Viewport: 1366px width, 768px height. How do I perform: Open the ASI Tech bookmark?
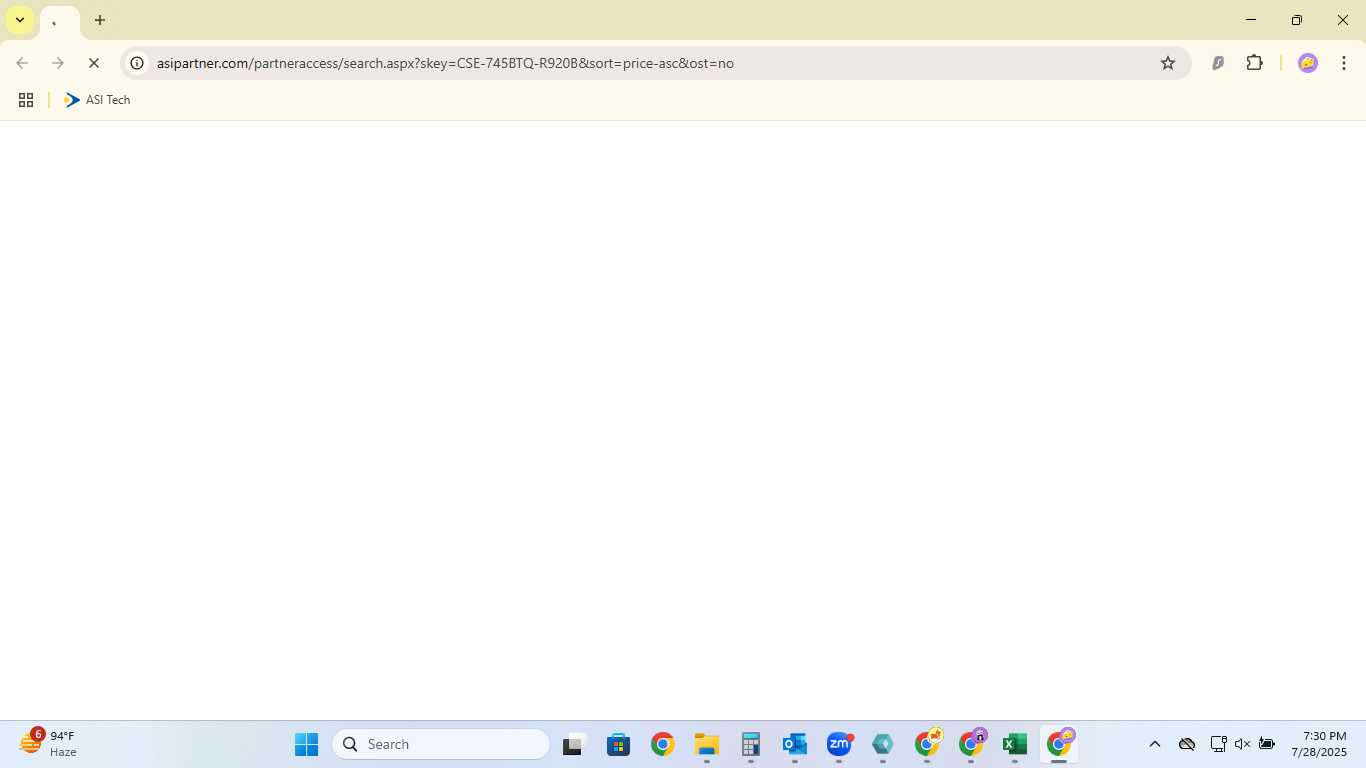(97, 100)
